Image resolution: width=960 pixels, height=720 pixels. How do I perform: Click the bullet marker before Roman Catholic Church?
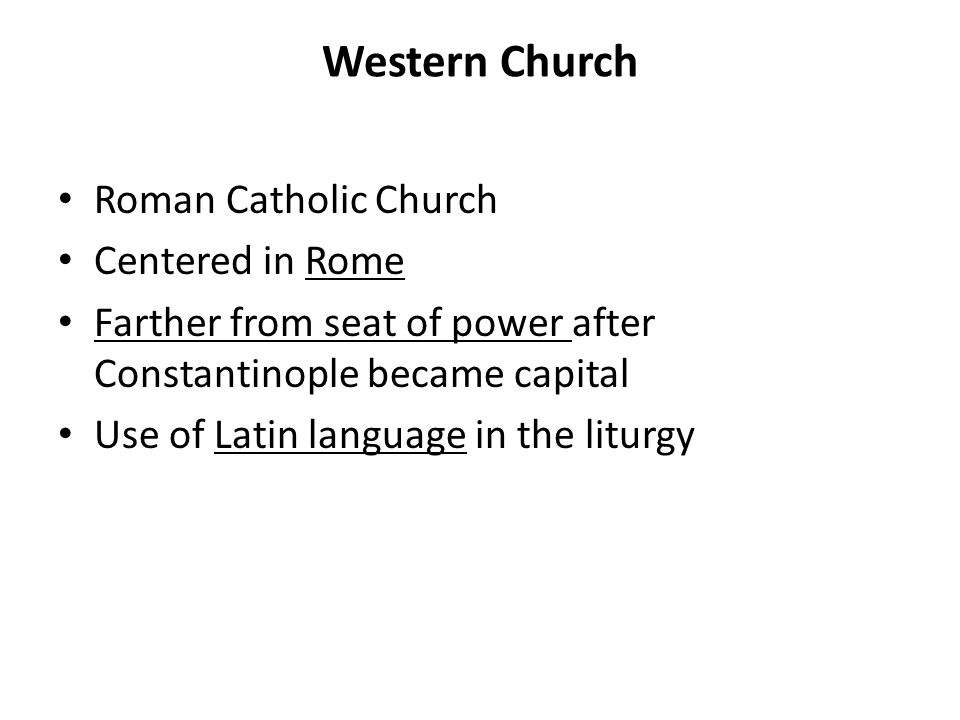[x=66, y=199]
